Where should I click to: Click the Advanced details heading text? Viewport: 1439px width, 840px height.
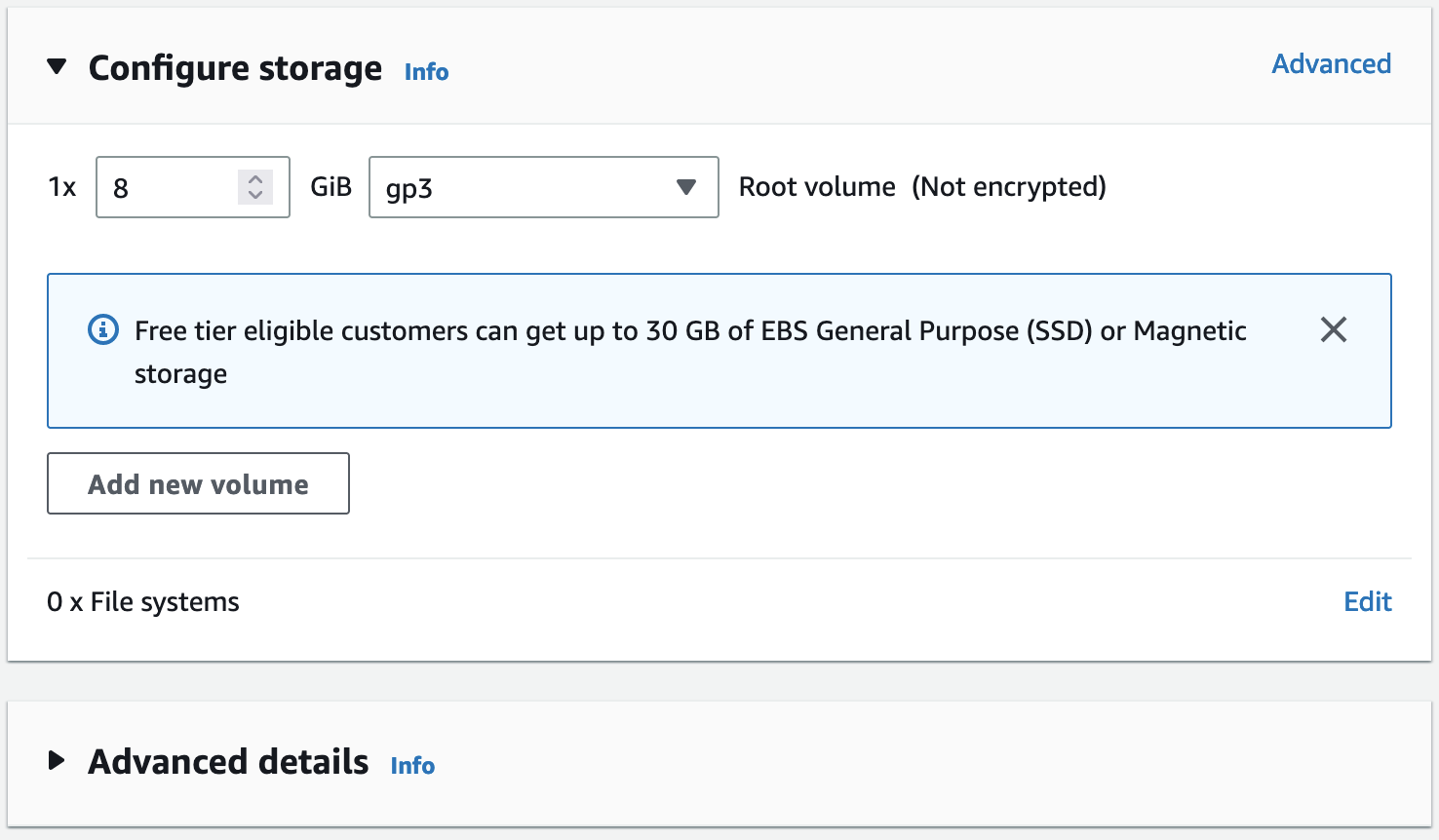[228, 762]
